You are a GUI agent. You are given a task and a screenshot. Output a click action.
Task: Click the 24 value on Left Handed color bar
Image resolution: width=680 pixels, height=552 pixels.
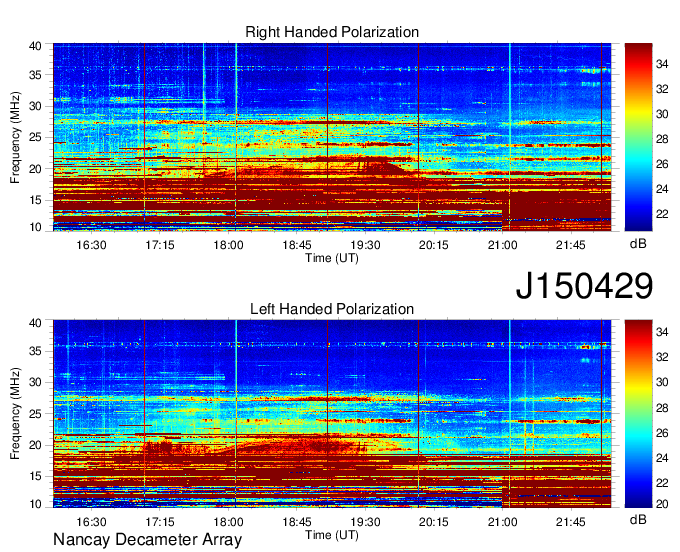pyautogui.click(x=662, y=458)
